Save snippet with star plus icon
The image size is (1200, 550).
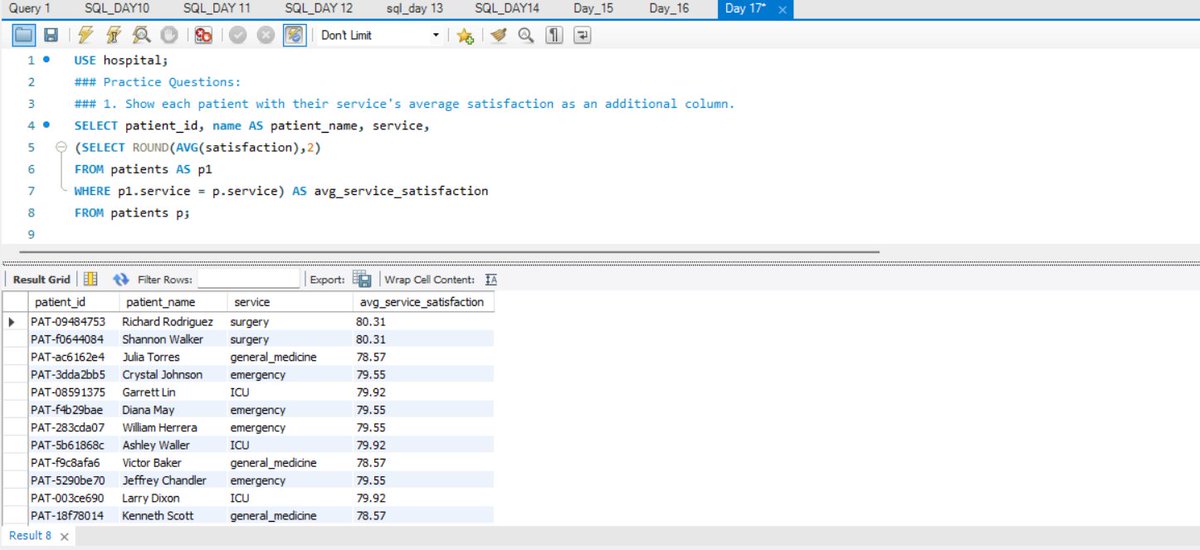pos(465,35)
